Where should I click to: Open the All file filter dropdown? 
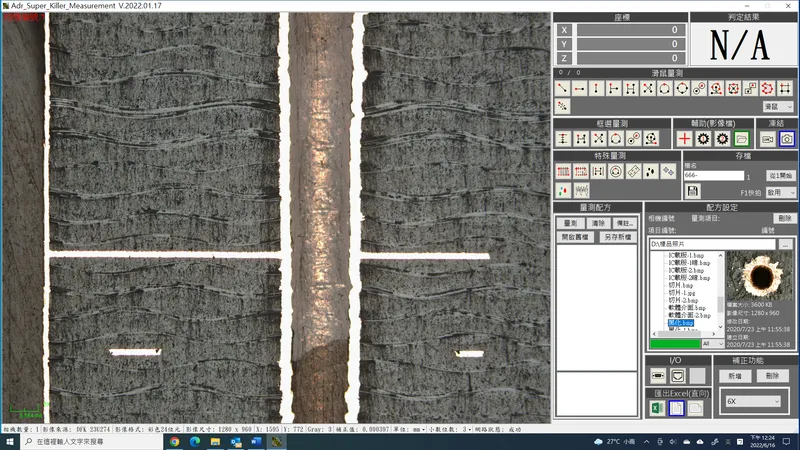click(x=712, y=343)
